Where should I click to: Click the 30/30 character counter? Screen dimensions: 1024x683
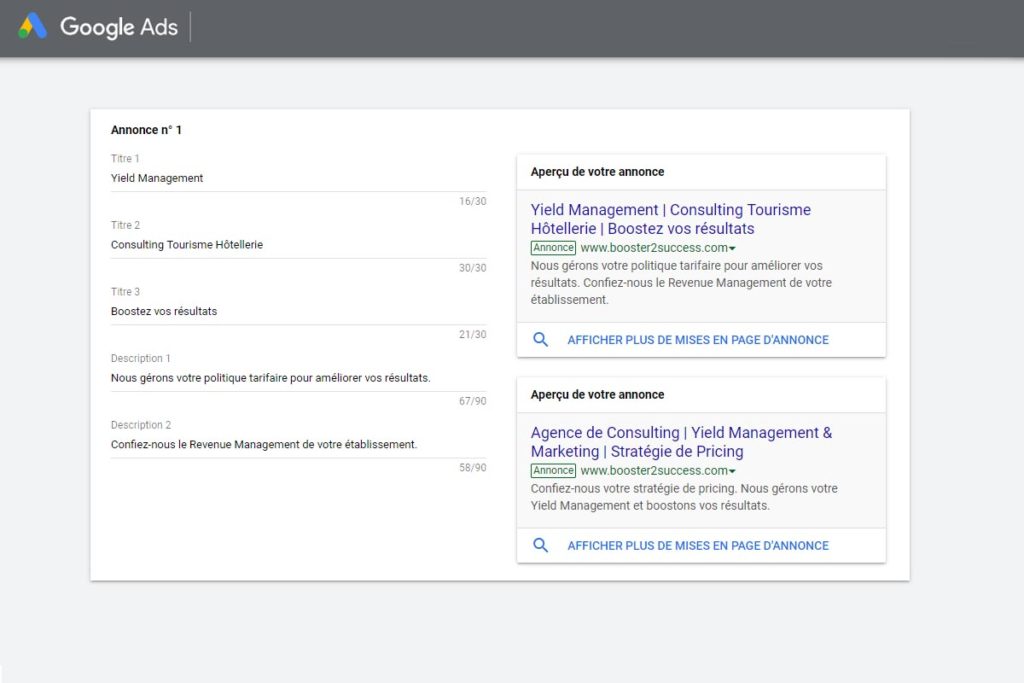coord(472,268)
